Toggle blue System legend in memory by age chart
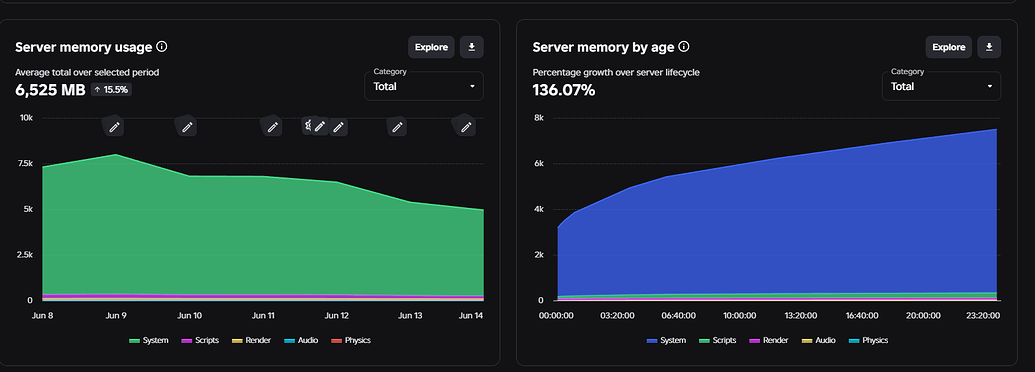 coord(667,340)
